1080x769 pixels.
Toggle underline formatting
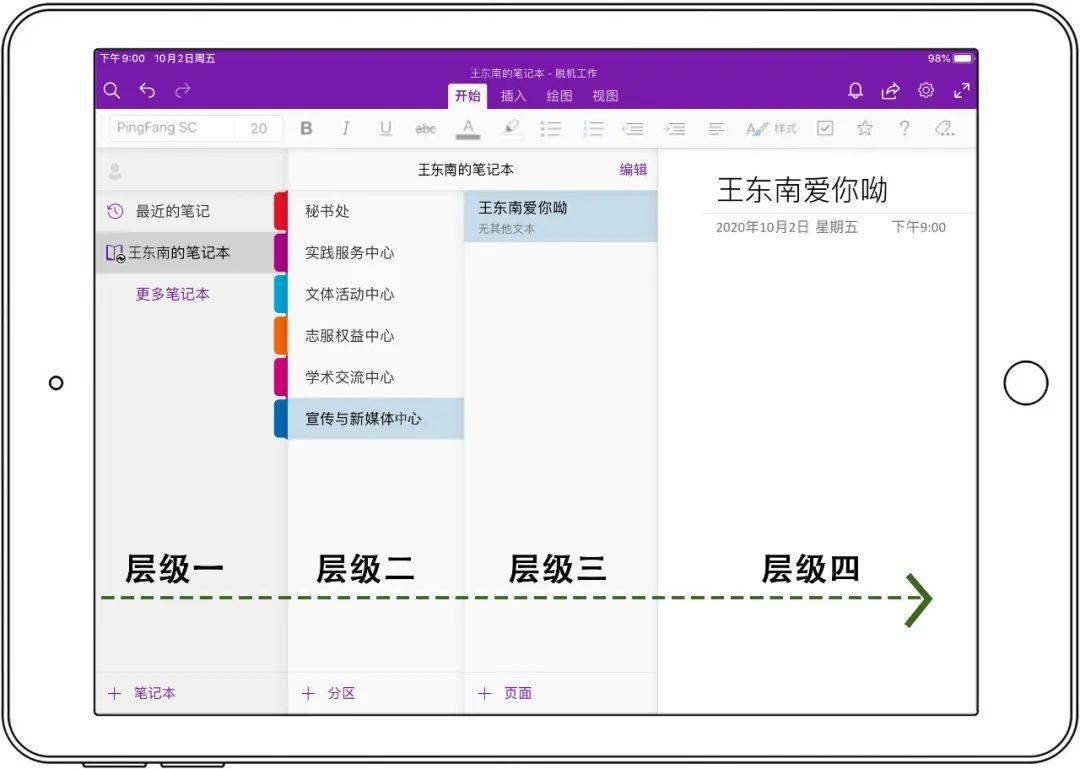point(386,128)
